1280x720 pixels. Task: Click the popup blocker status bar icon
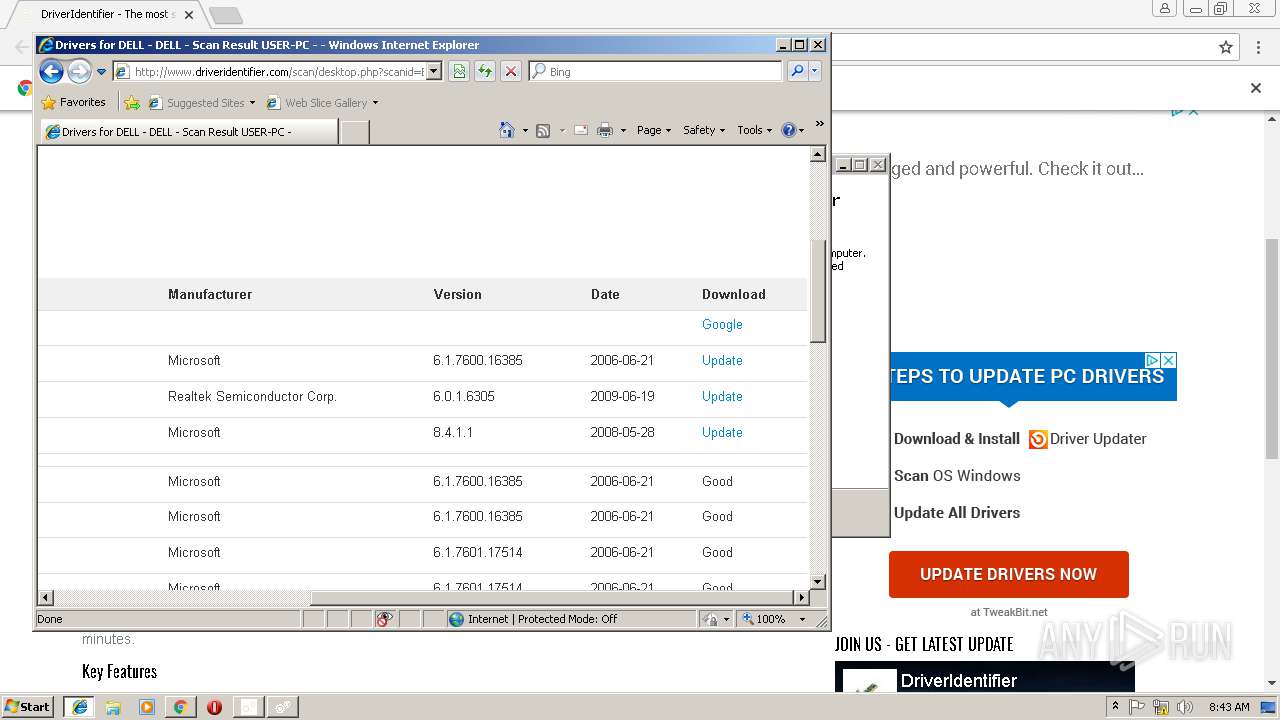[384, 619]
